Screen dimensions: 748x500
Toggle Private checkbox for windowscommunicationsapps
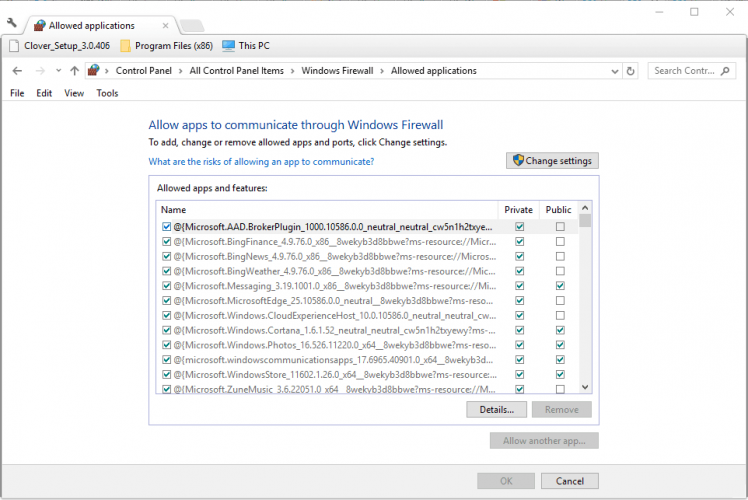[x=519, y=360]
